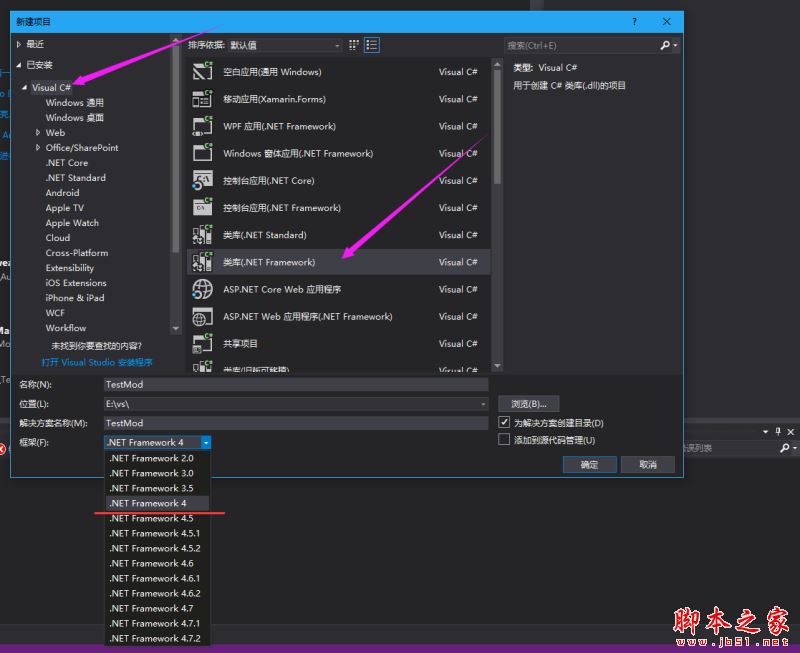
Task: Uncheck create directory for solution checkbox
Action: [x=504, y=422]
